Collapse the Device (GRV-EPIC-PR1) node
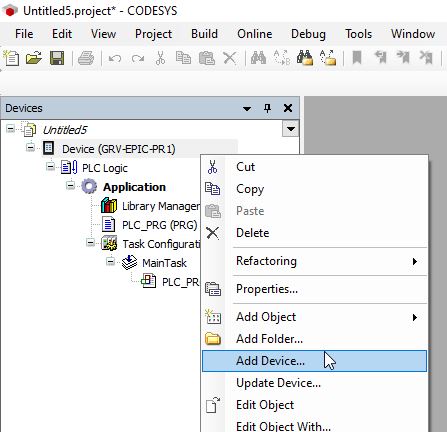Image resolution: width=447 pixels, height=432 pixels. 30,147
